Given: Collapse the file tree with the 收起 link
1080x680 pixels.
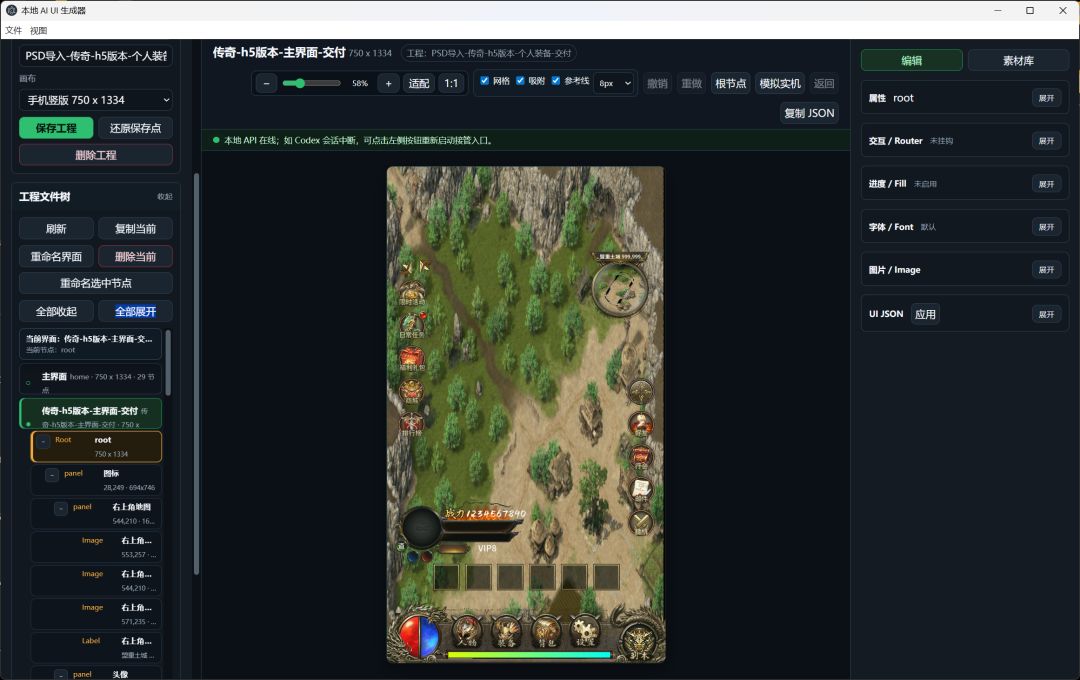Looking at the screenshot, I should point(165,196).
